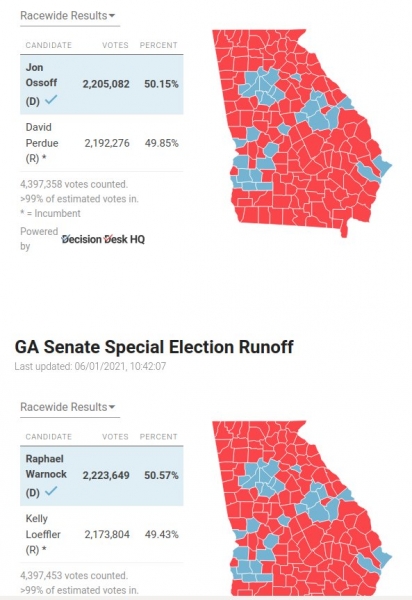Click the checkmark next to Raphael Warnock (D)
412x600 pixels.
tap(51, 491)
